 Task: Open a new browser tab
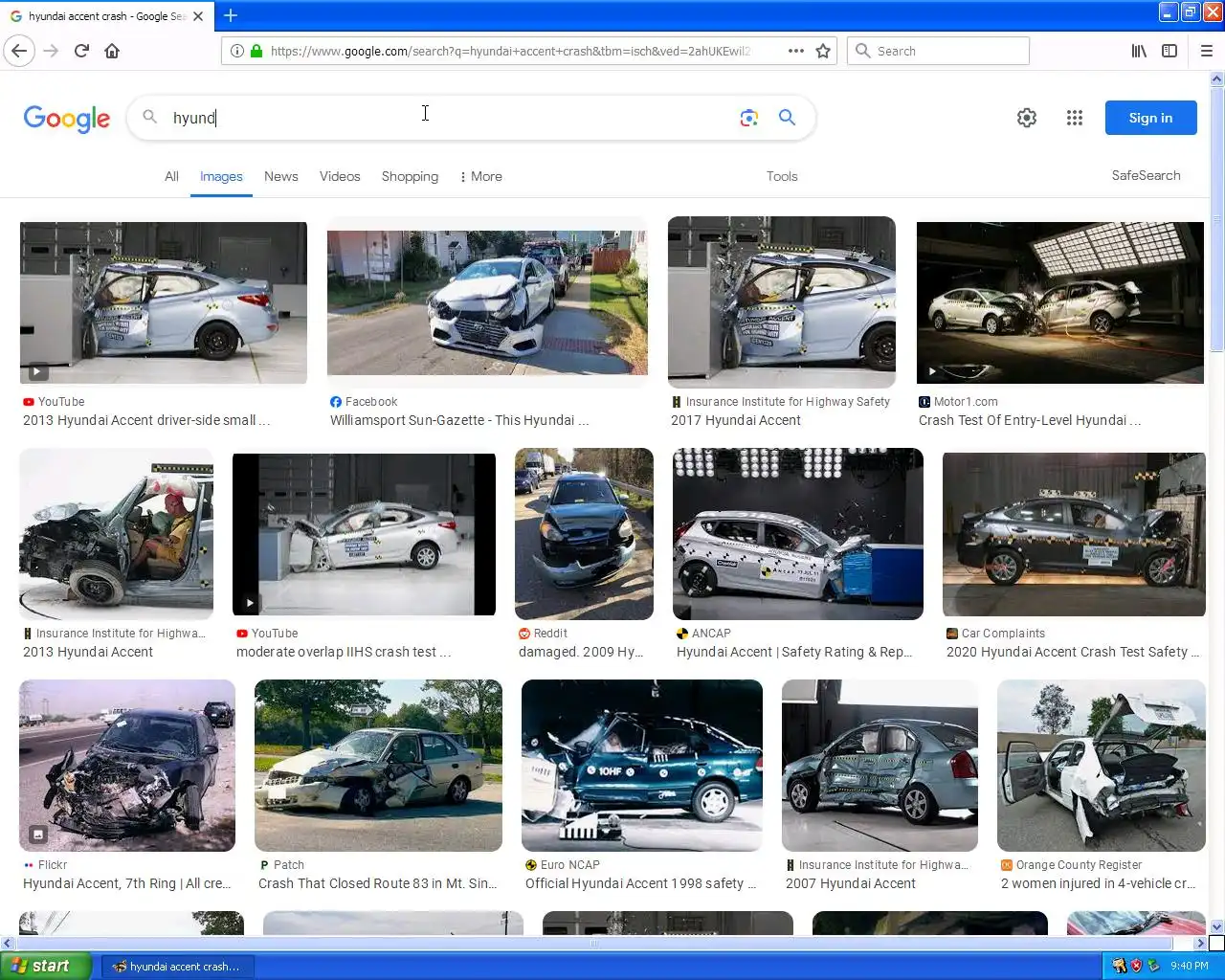coord(231,15)
